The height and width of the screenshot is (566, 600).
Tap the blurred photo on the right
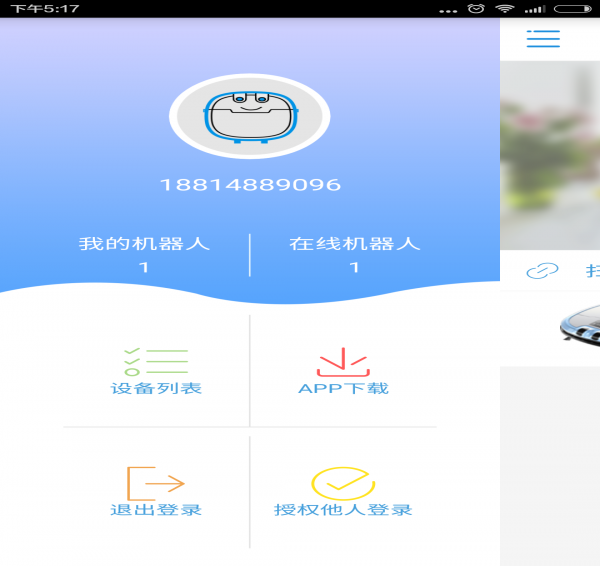click(550, 155)
